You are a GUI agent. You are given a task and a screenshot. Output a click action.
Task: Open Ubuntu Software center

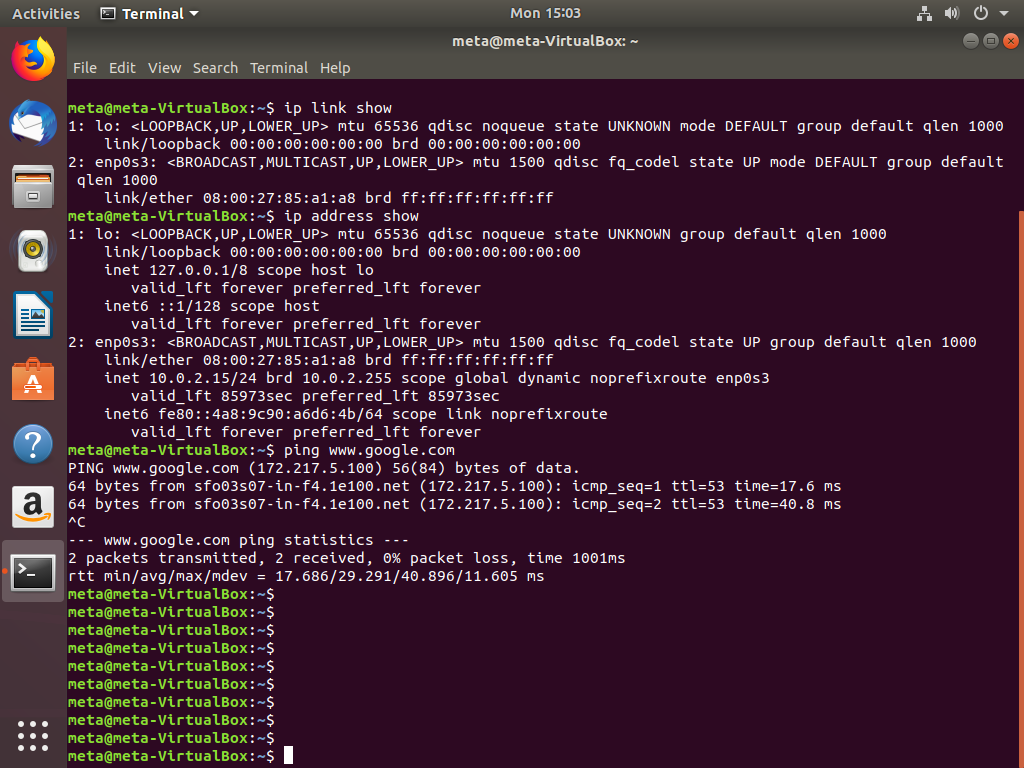(33, 380)
